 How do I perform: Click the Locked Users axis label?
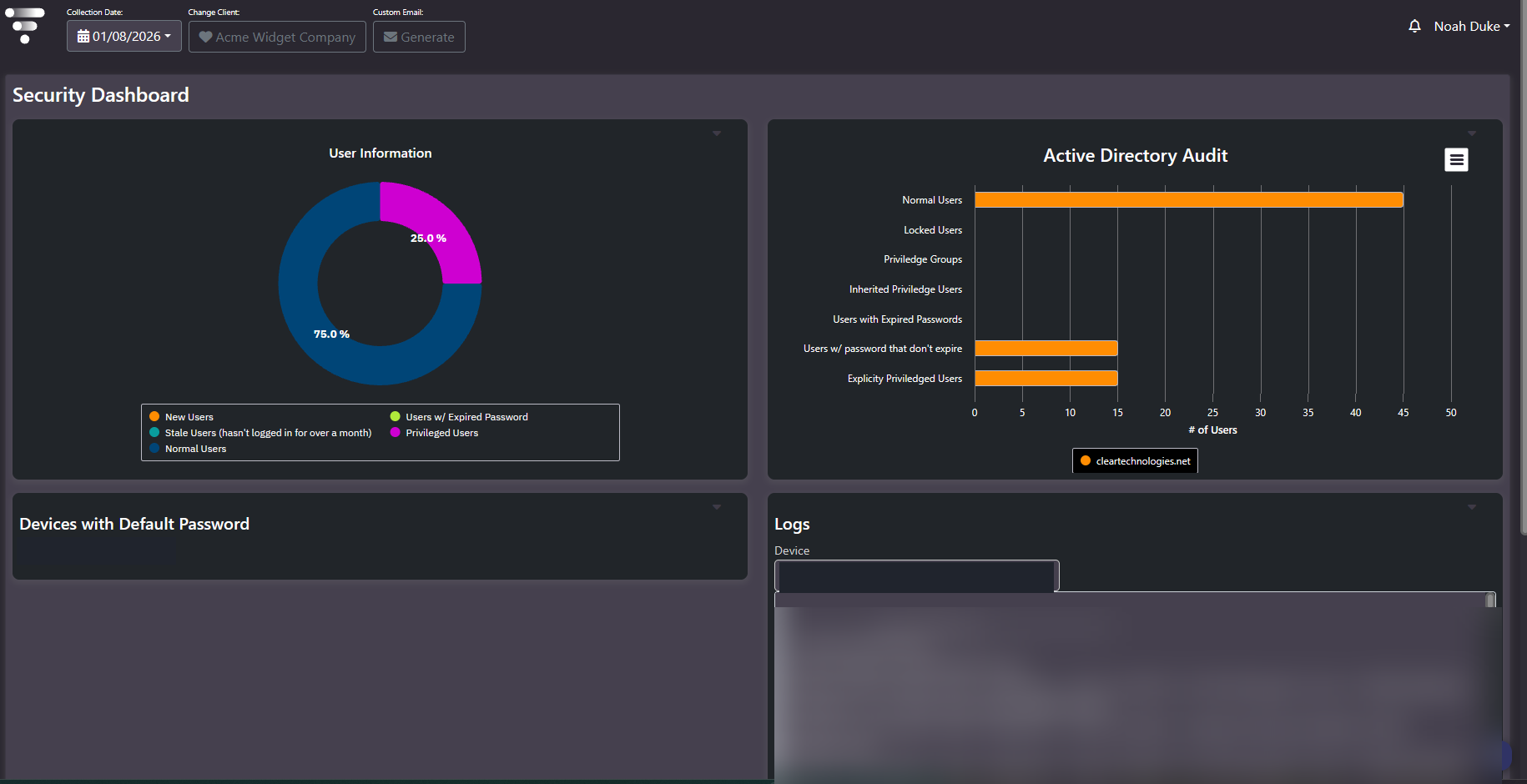(933, 230)
